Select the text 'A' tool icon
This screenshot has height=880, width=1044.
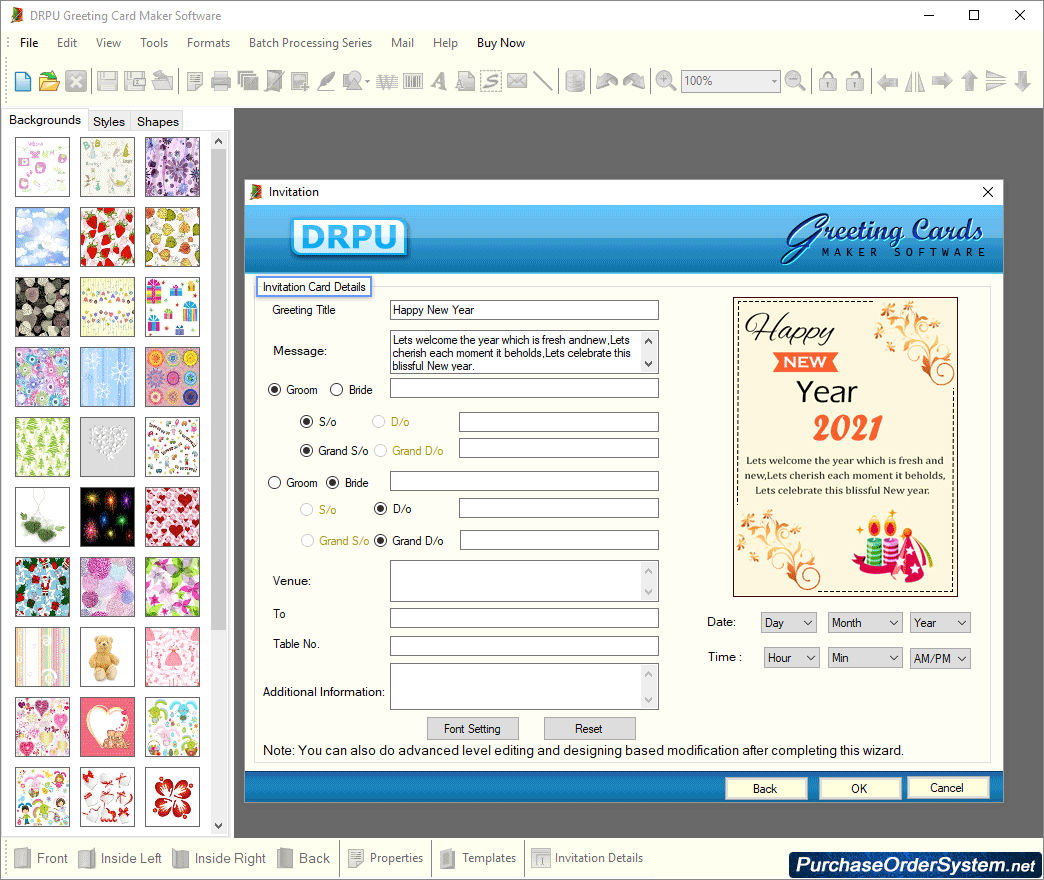[438, 81]
